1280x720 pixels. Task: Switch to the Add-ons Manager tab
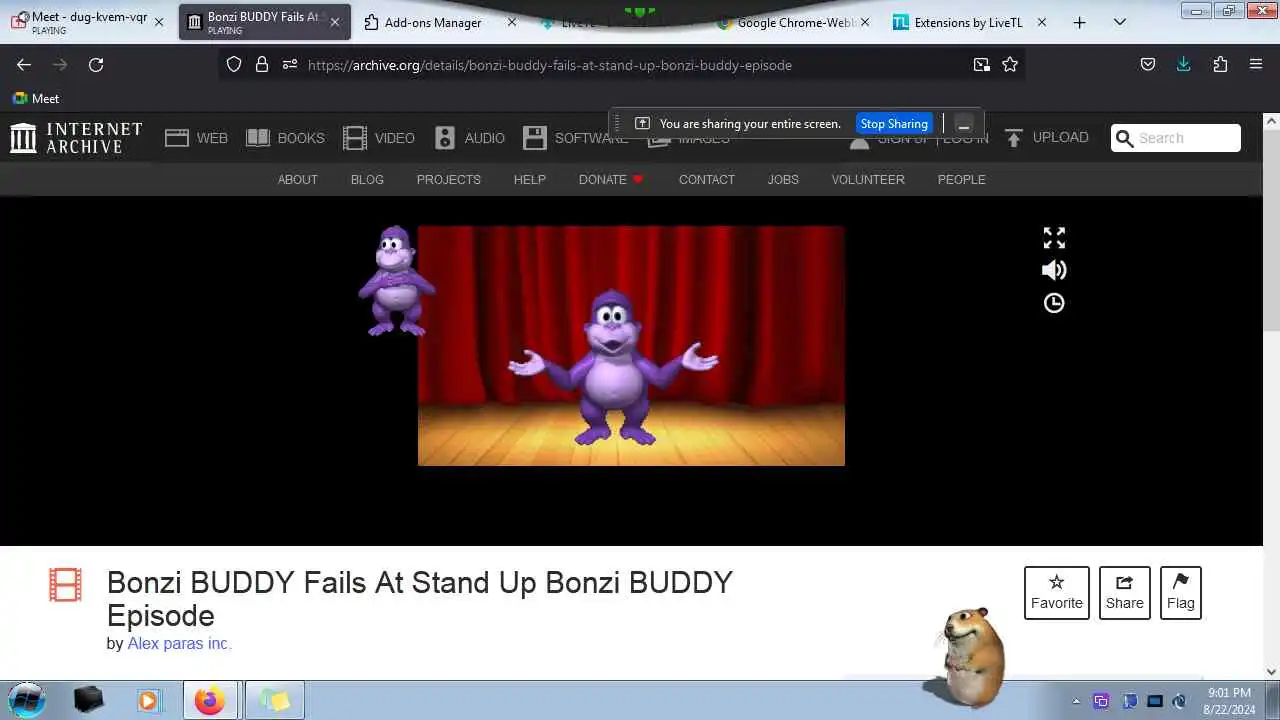[x=440, y=22]
